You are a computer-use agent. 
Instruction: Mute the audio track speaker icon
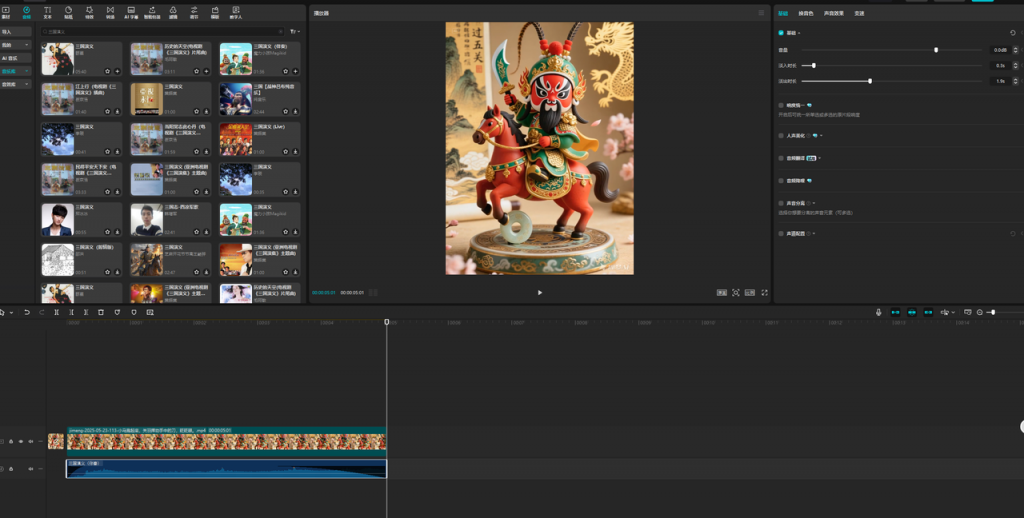pyautogui.click(x=30, y=468)
